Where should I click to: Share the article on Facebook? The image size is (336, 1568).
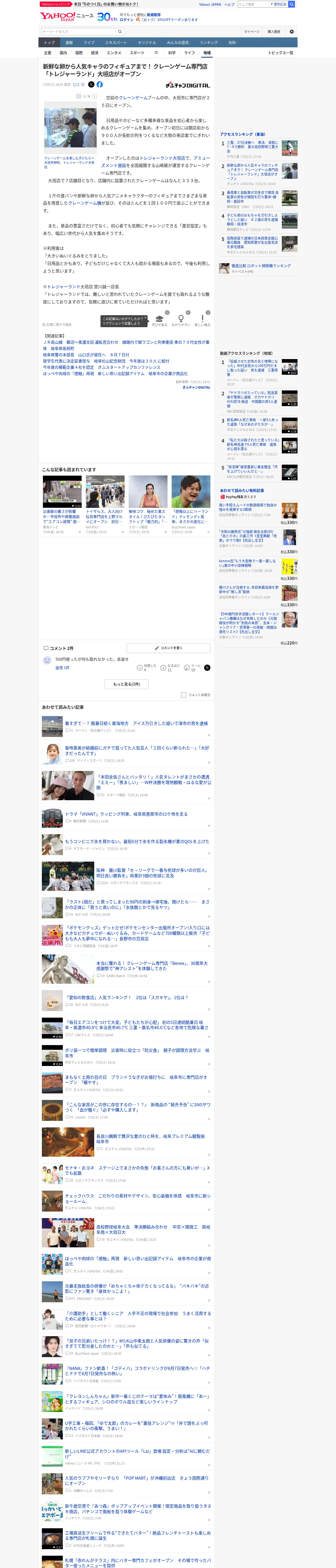(99, 85)
